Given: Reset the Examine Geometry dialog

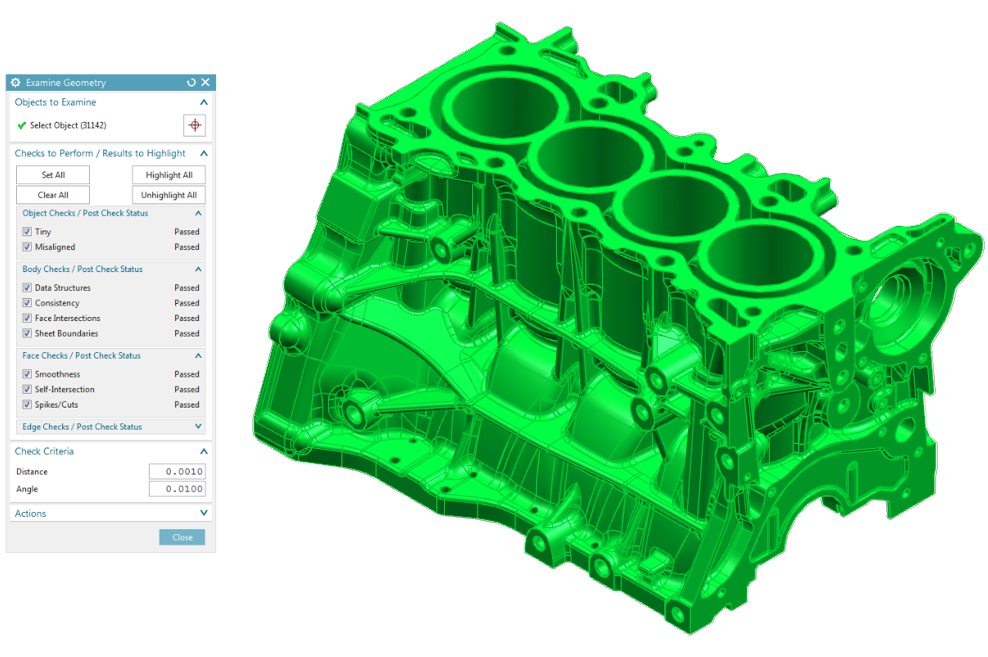Looking at the screenshot, I should click(192, 83).
